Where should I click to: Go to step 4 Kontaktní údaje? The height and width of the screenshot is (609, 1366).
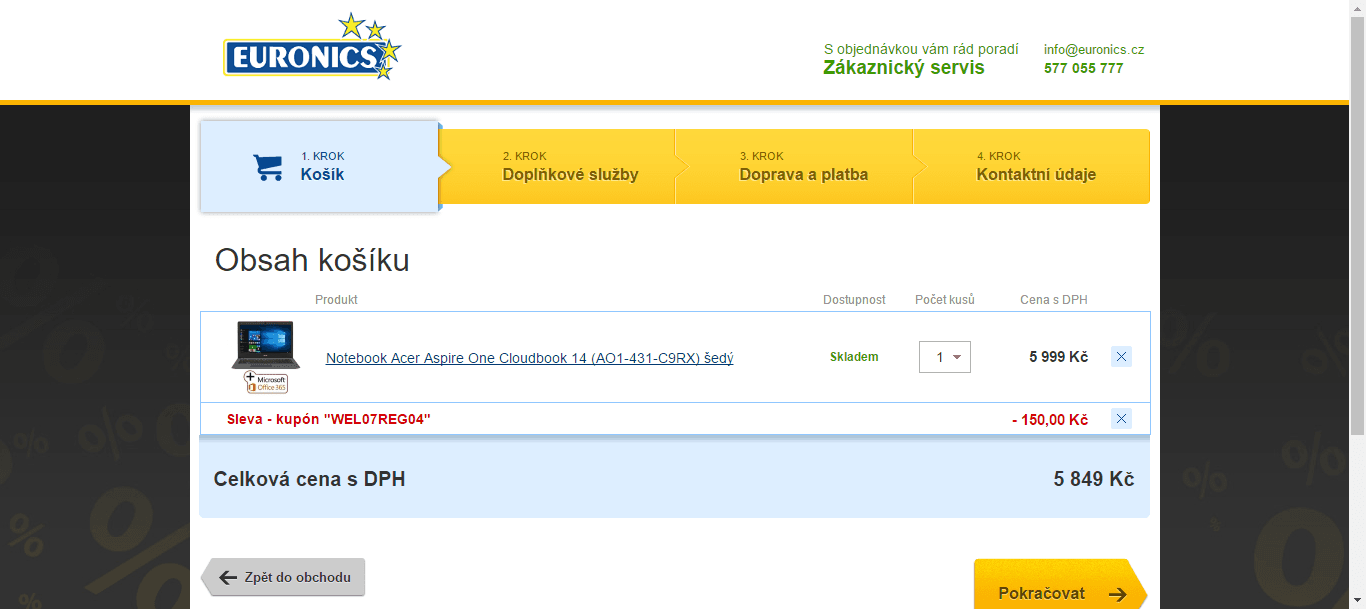click(1032, 166)
